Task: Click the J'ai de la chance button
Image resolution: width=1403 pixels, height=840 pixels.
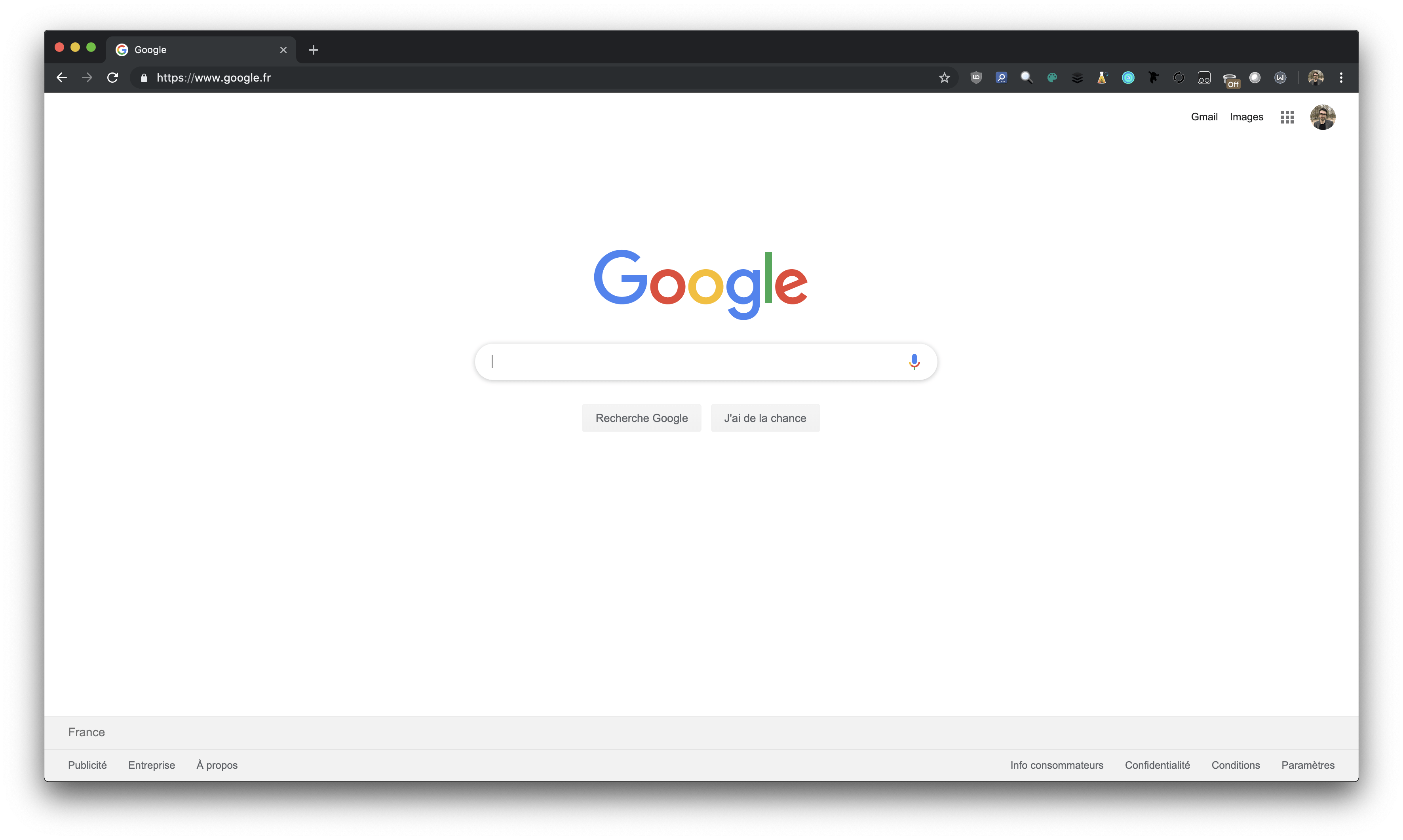Action: (x=765, y=418)
